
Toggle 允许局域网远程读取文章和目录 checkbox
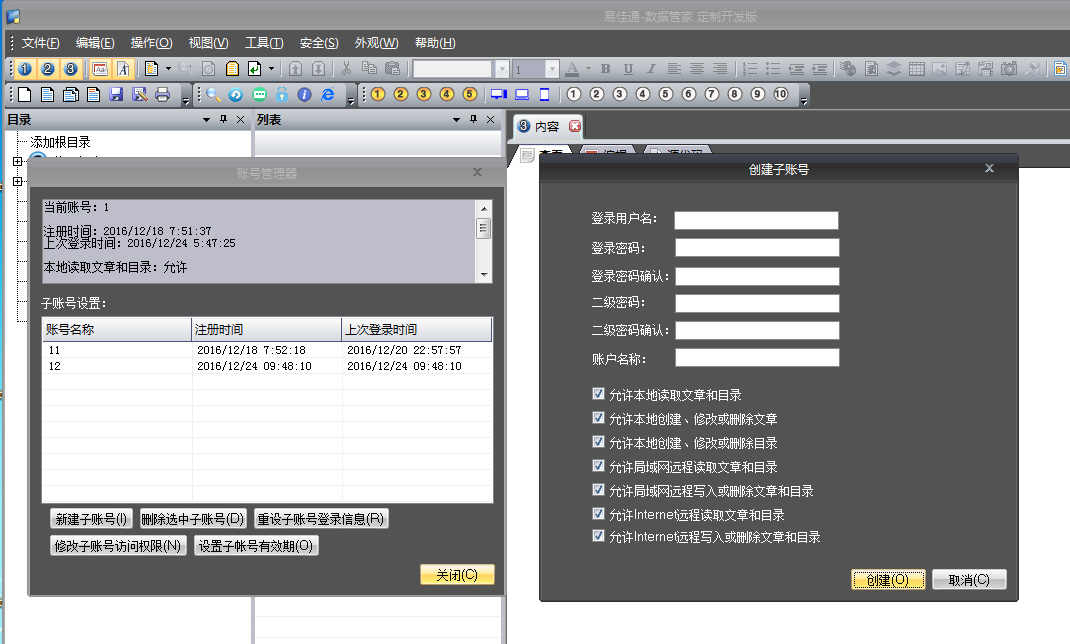(599, 467)
